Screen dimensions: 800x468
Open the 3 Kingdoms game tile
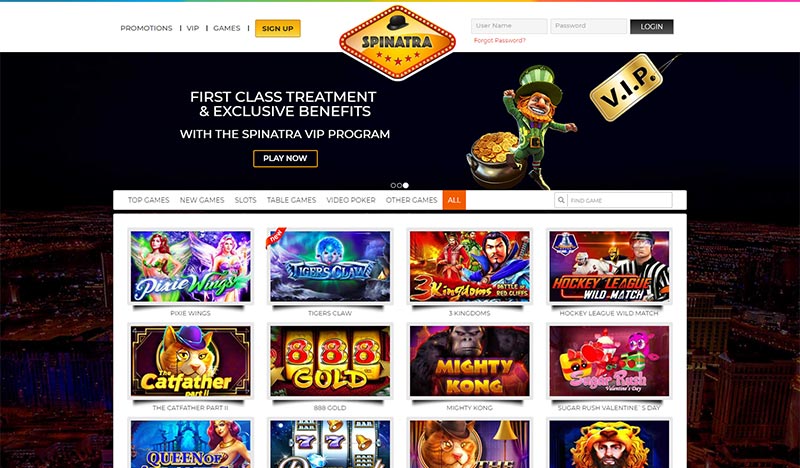coord(469,266)
